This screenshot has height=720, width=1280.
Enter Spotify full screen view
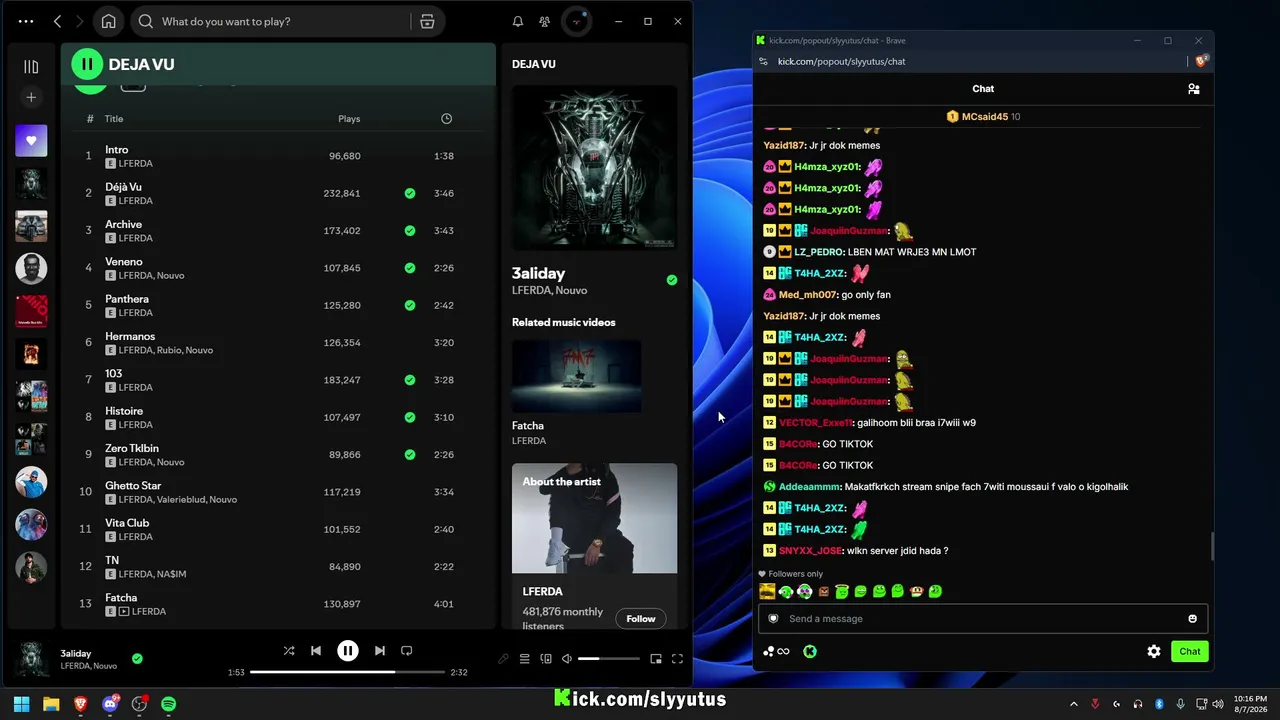677,659
